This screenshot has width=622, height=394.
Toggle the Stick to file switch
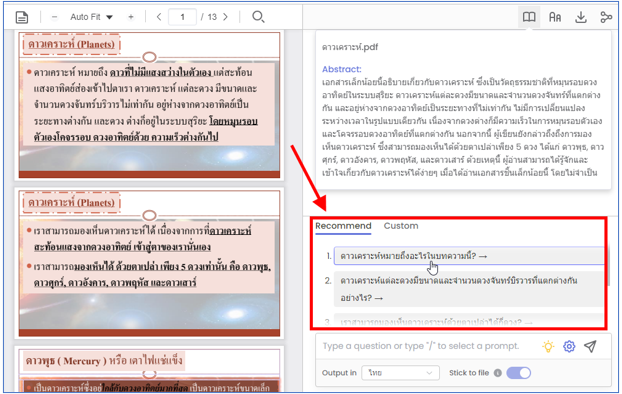coord(518,373)
